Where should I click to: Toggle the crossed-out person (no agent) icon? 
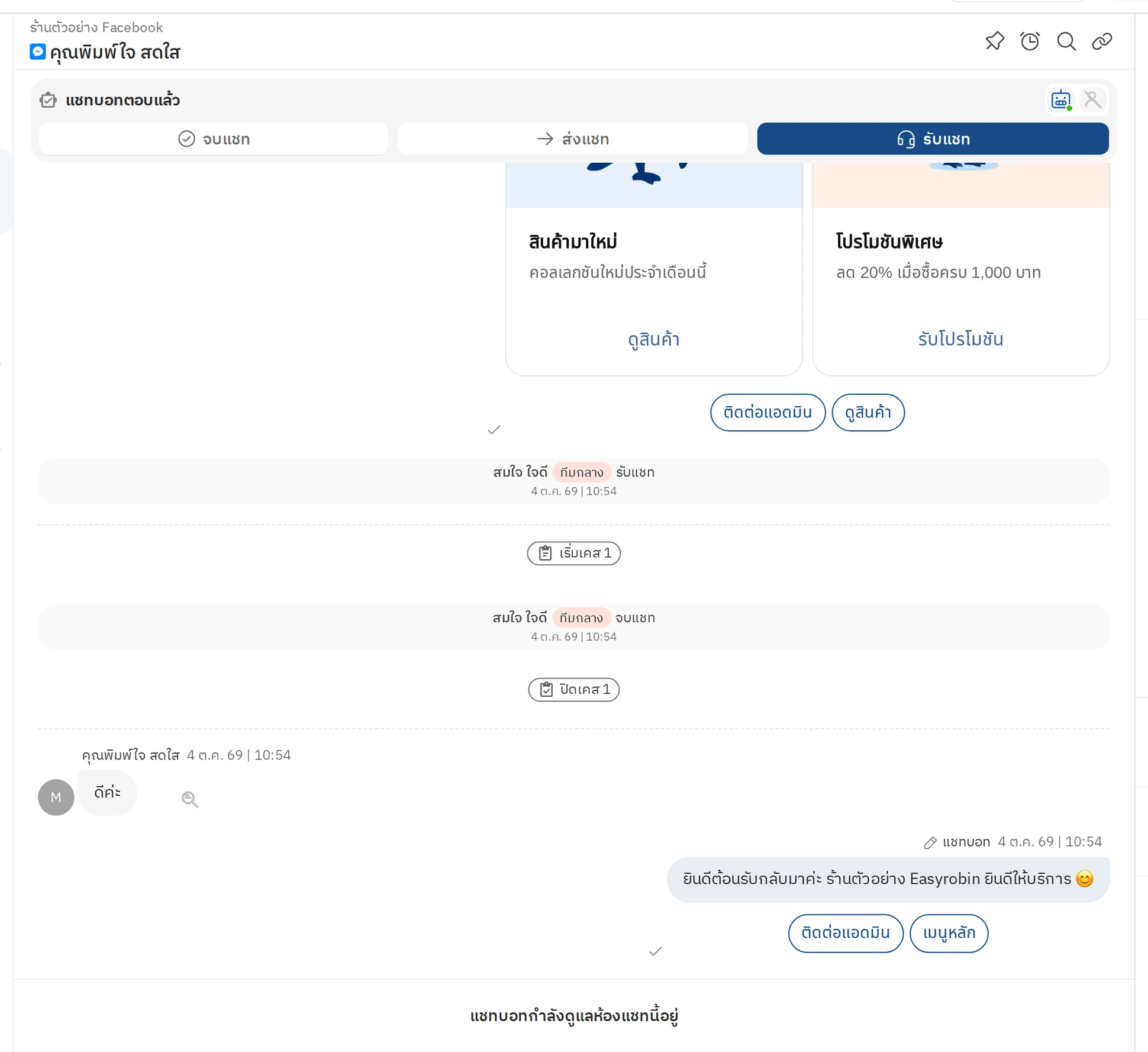(1092, 99)
